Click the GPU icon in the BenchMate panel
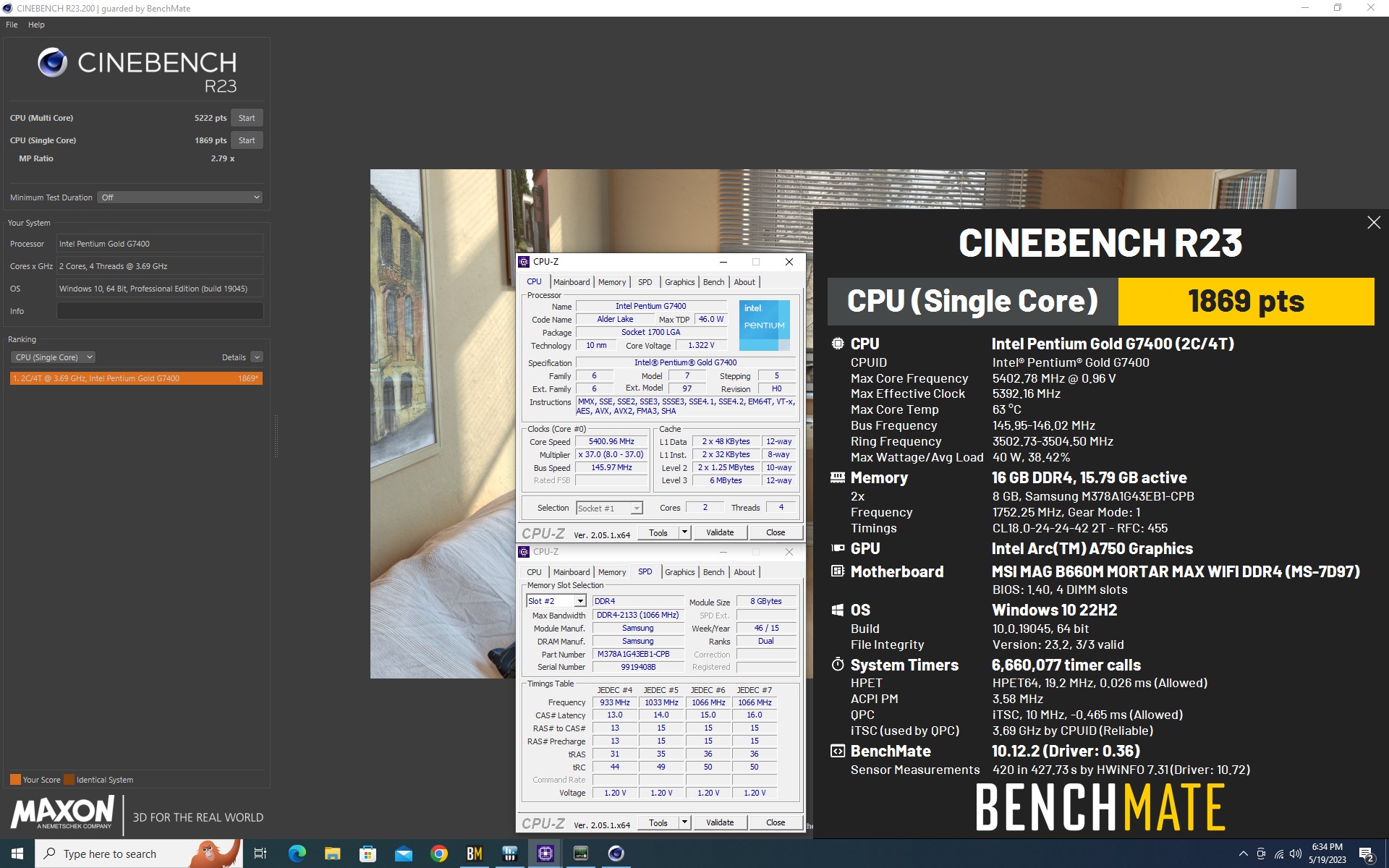 (838, 548)
